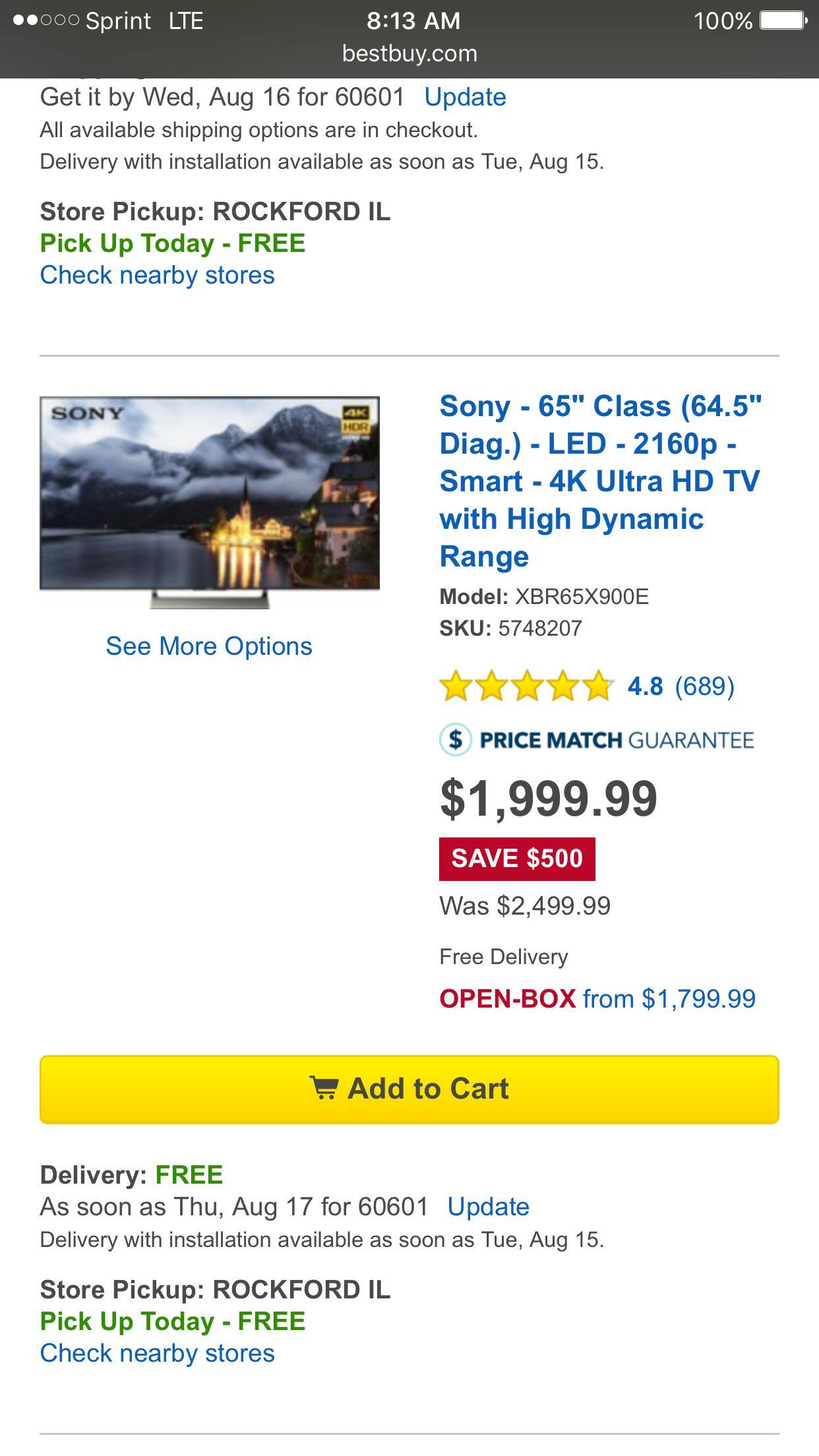Tap the Sprint signal strength dots
Screen dimensions: 819x1456
click(x=46, y=20)
